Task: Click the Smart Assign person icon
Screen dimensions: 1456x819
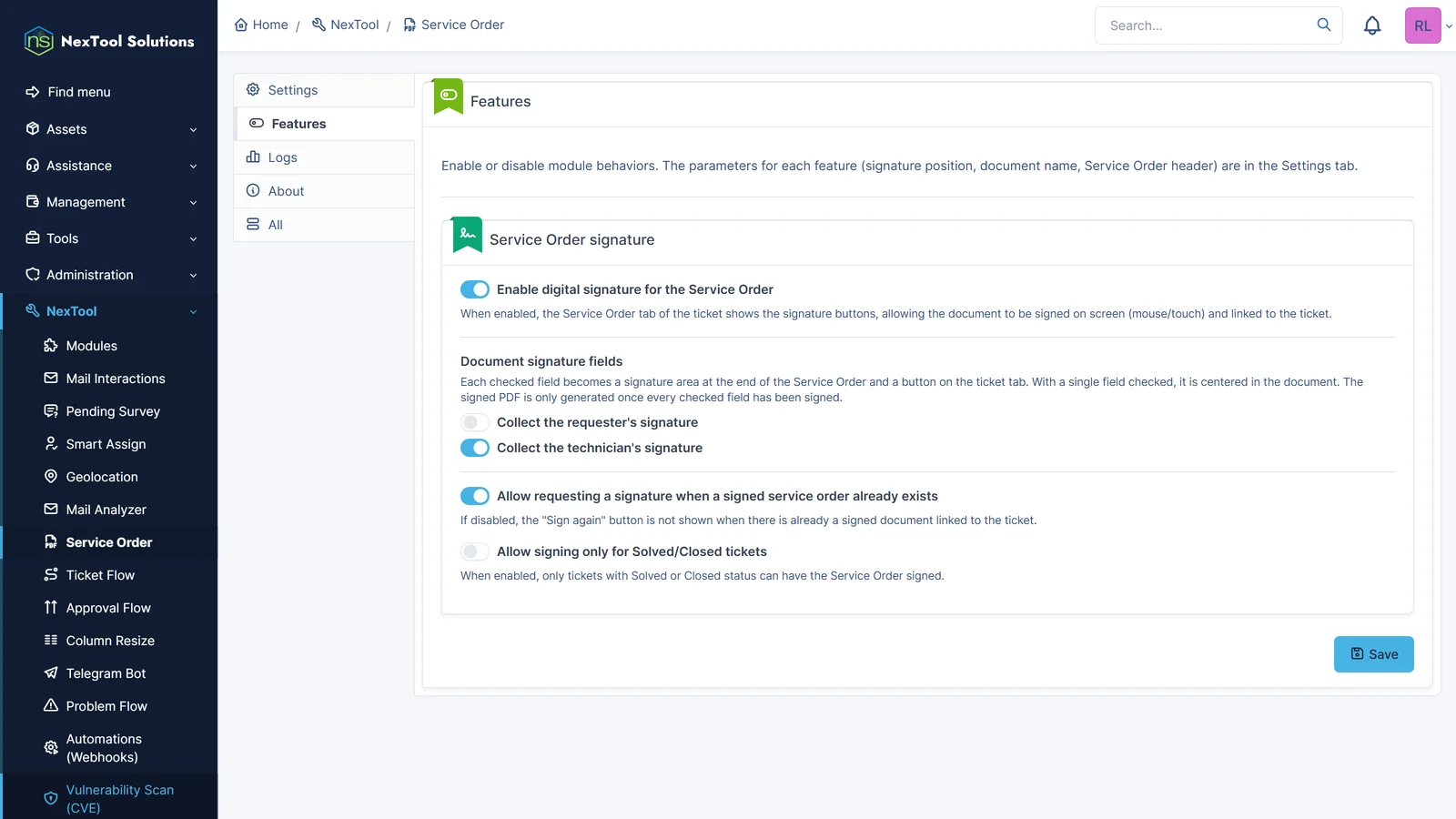Action: (x=51, y=444)
